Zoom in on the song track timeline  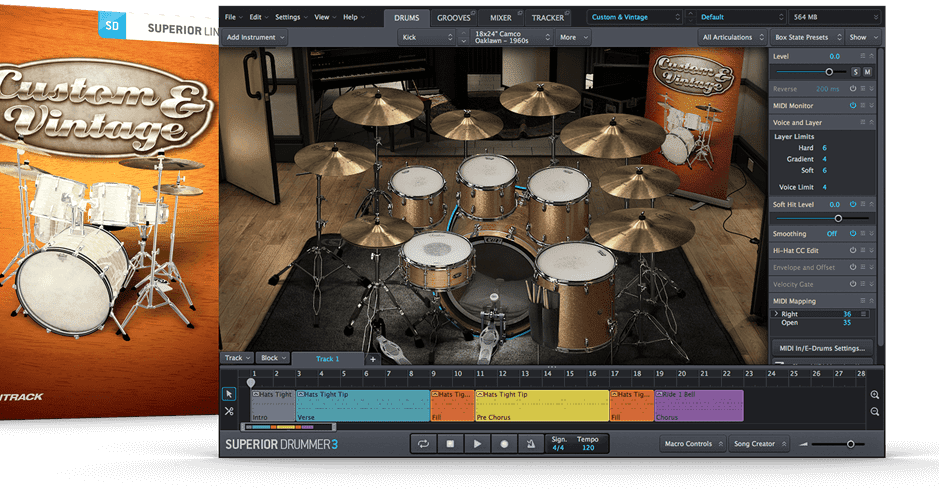tap(874, 395)
